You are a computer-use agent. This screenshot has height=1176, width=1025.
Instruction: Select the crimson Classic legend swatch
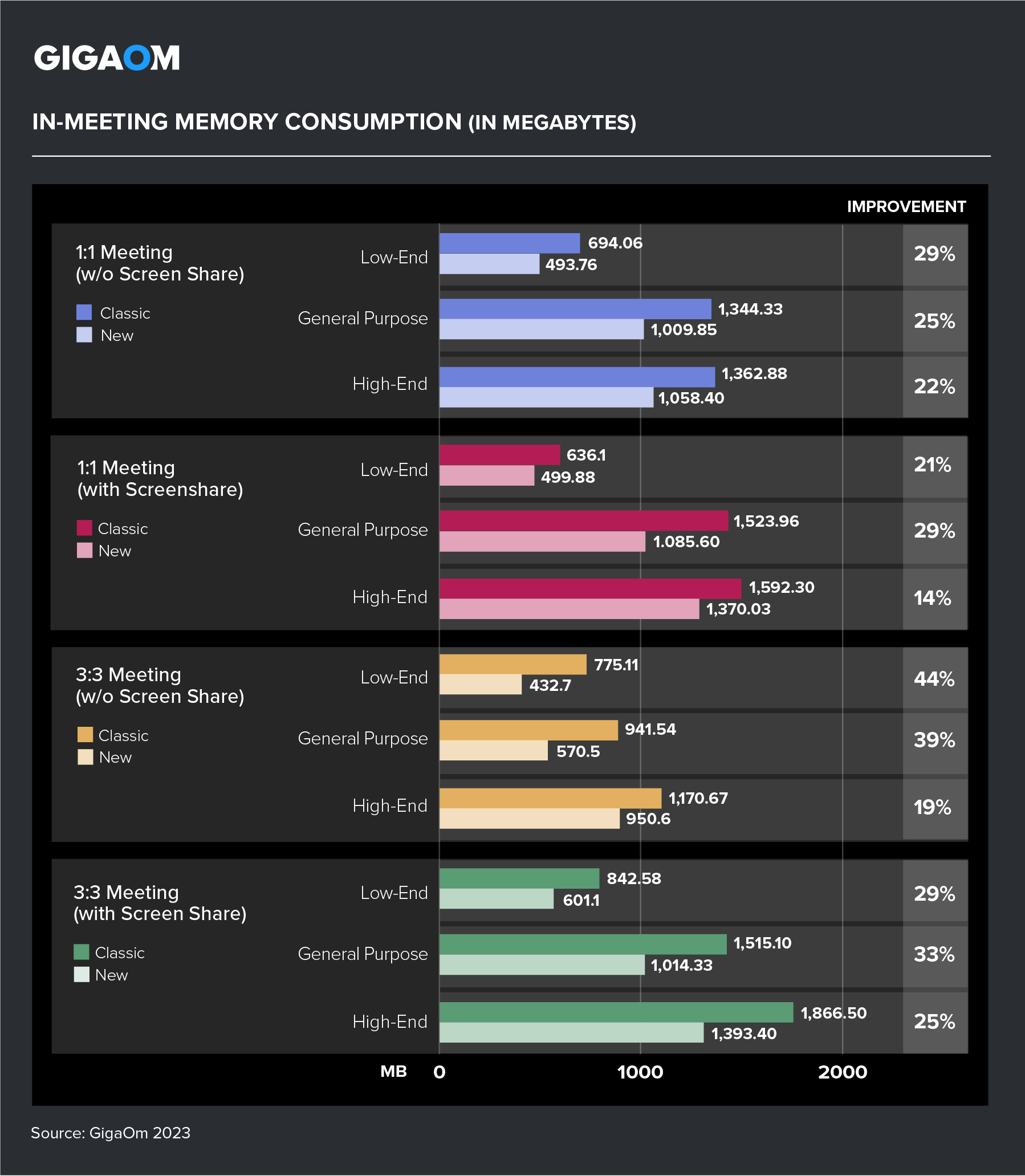[x=84, y=528]
